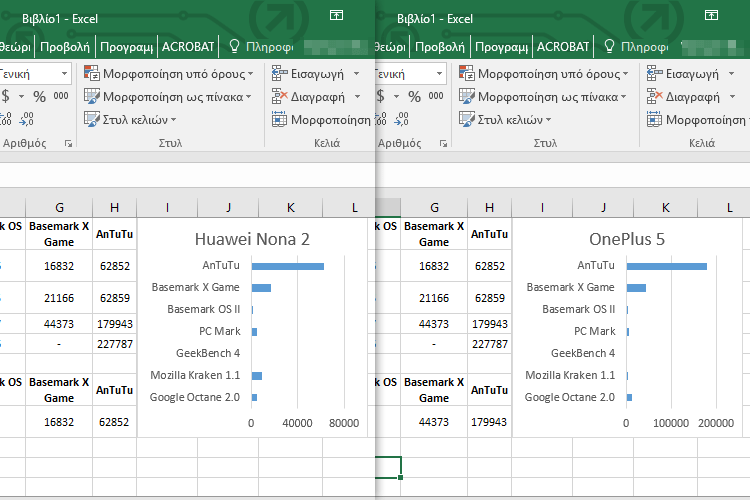Viewport: 750px width, 500px height.
Task: Switch to Προγραμμ tab in OnePlus 5 window
Action: [x=501, y=46]
